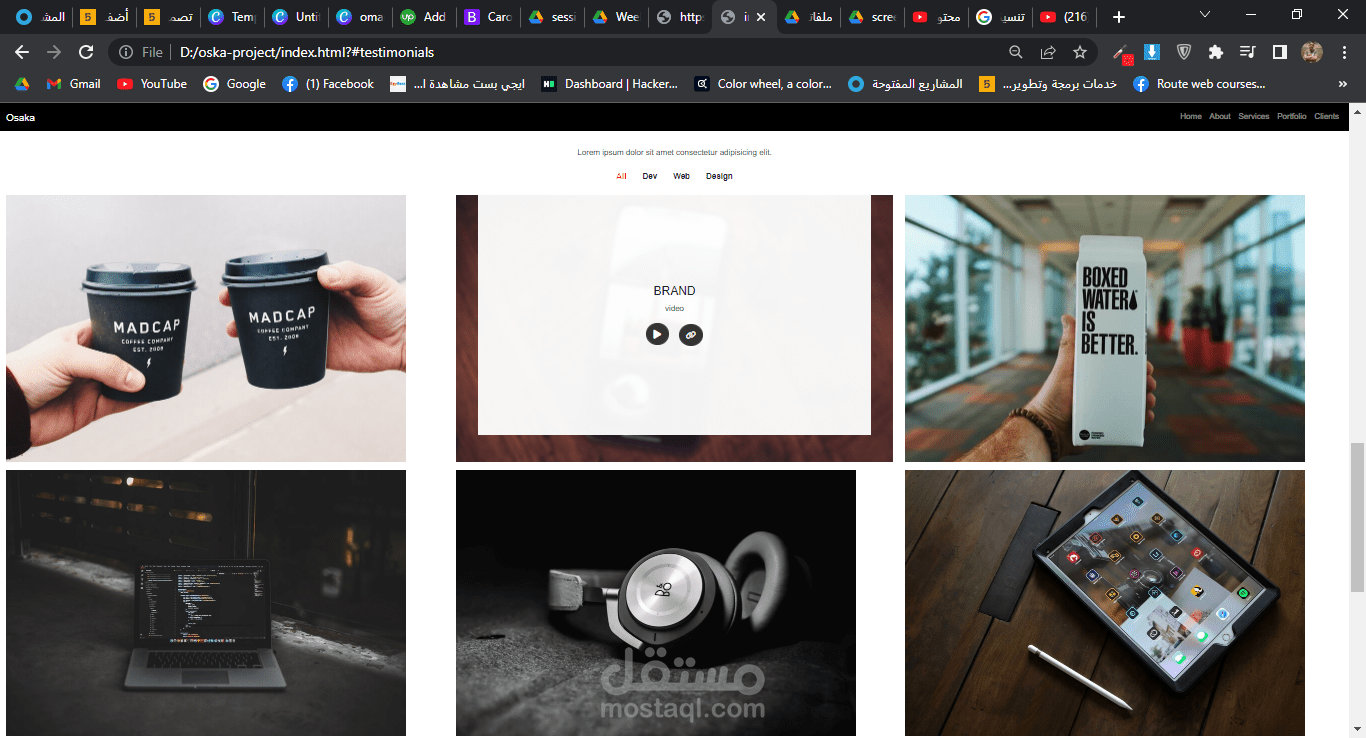The width and height of the screenshot is (1366, 738).
Task: Go to Portfolio in navbar
Action: 1291,117
